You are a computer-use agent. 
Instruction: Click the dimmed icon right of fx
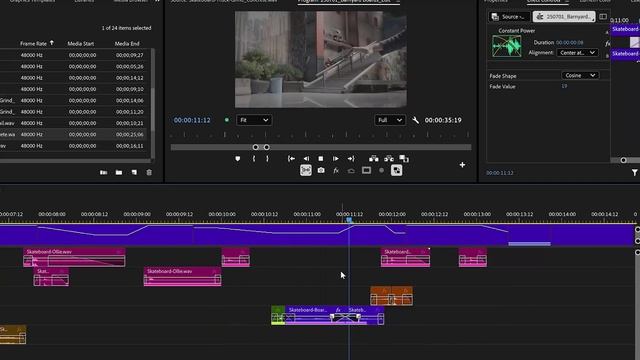351,171
